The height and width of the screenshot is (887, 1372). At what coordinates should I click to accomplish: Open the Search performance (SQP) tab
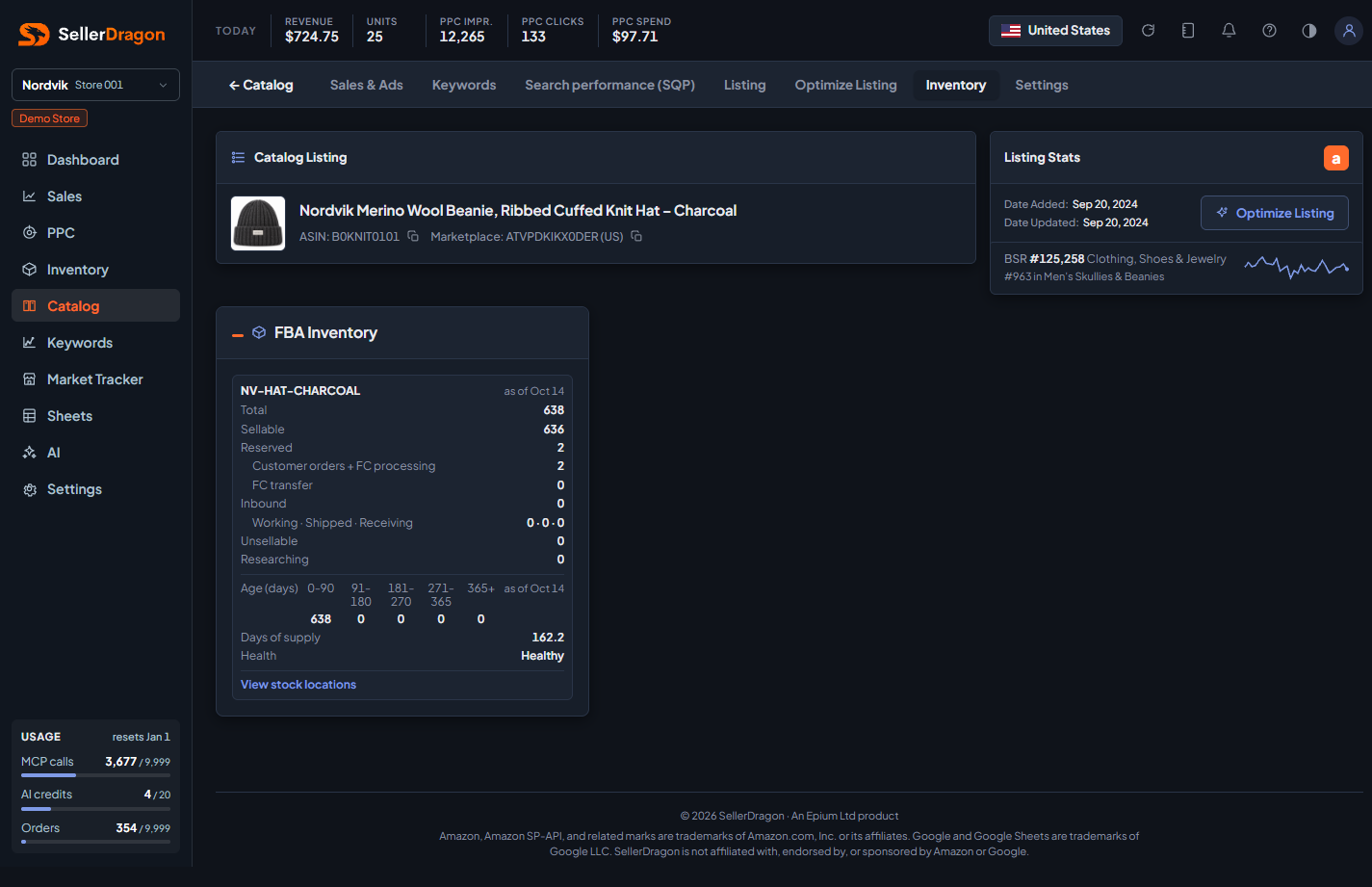click(x=610, y=85)
